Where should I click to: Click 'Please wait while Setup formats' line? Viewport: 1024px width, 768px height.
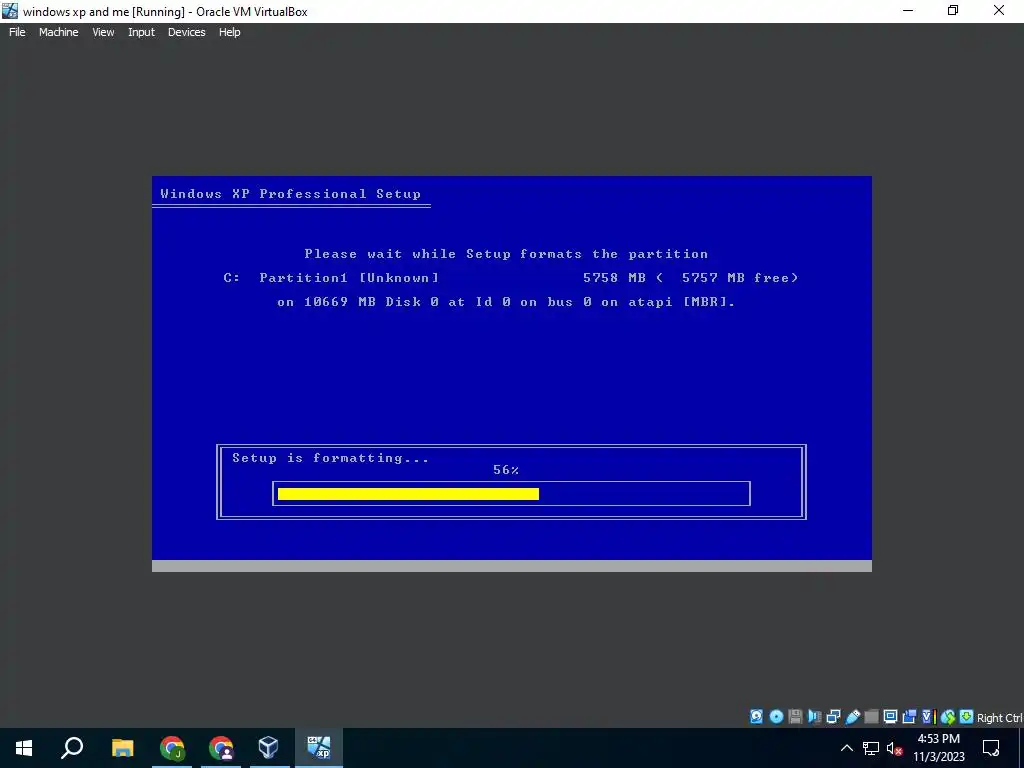506,253
